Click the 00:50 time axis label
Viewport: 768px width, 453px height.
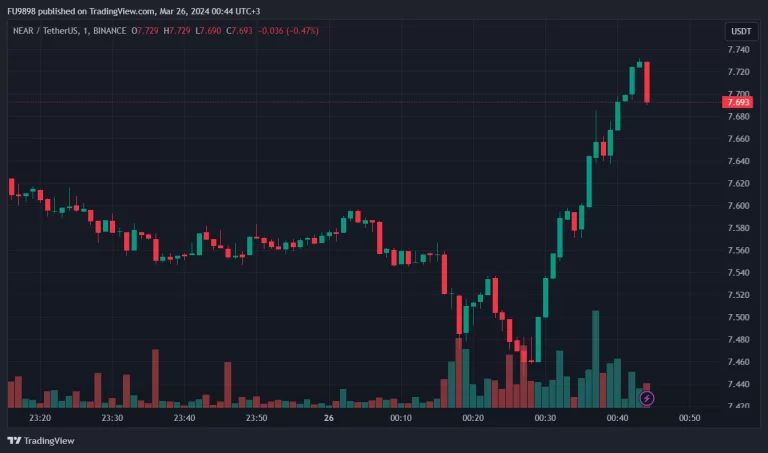click(689, 419)
